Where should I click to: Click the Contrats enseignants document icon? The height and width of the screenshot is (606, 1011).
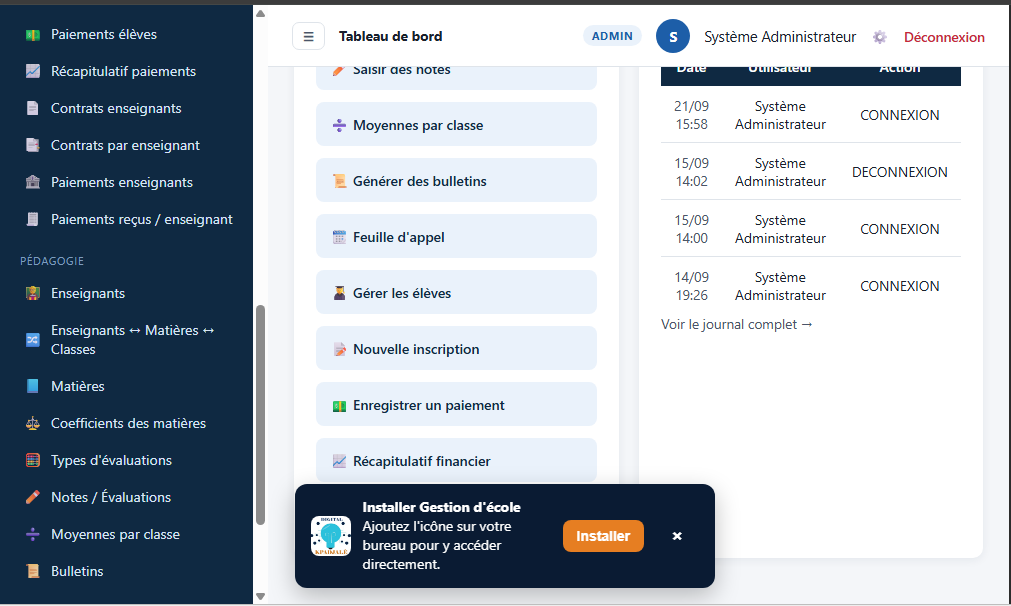[32, 108]
